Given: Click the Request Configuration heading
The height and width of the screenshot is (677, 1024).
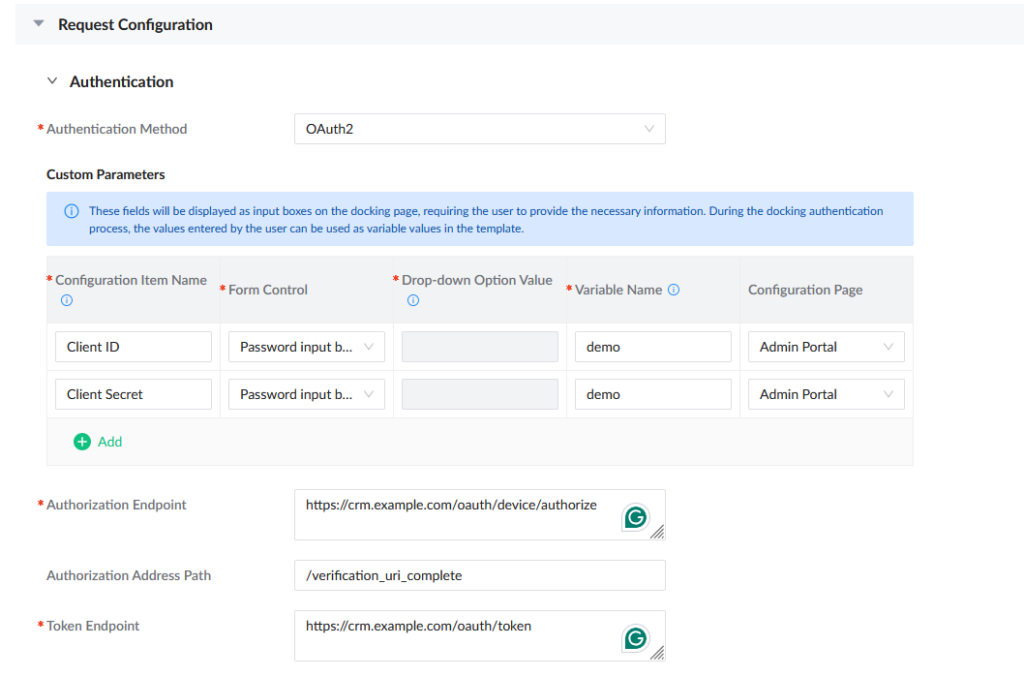Looking at the screenshot, I should coord(135,25).
